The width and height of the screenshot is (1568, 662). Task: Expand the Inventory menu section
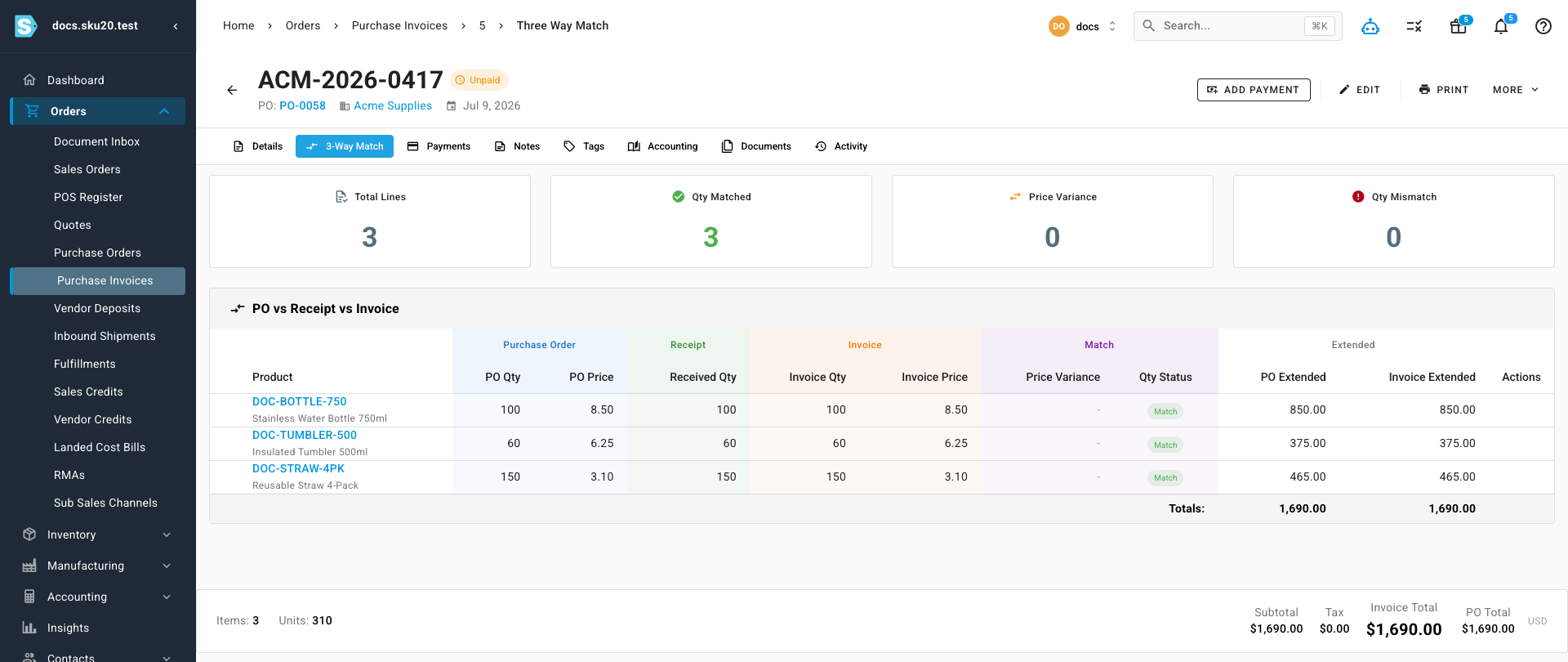point(167,535)
